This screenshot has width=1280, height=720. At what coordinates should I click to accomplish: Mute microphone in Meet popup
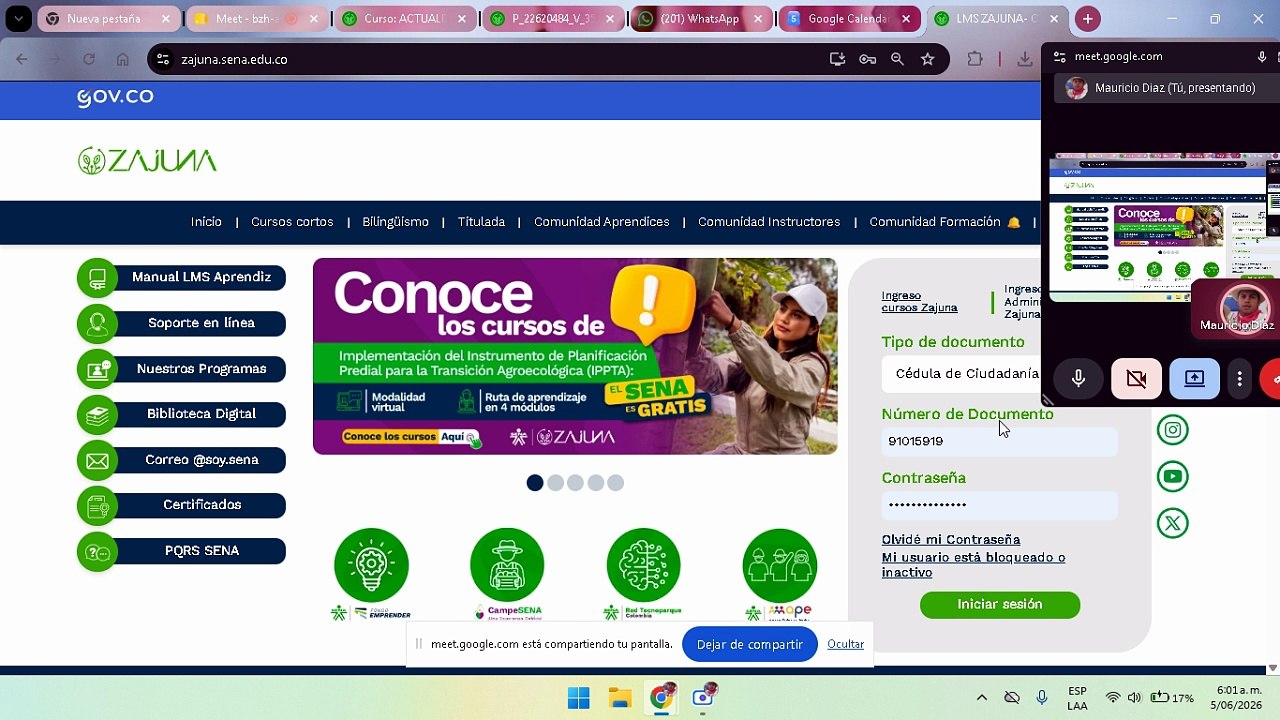pyautogui.click(x=1078, y=379)
